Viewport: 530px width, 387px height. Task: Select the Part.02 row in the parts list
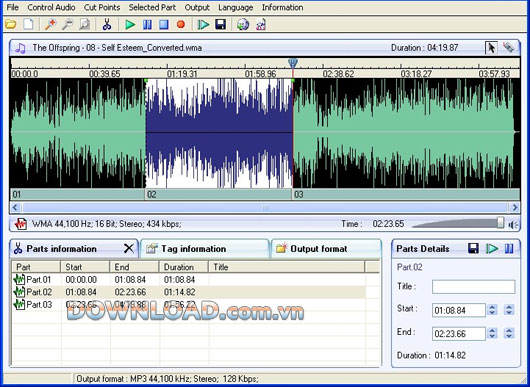point(189,292)
